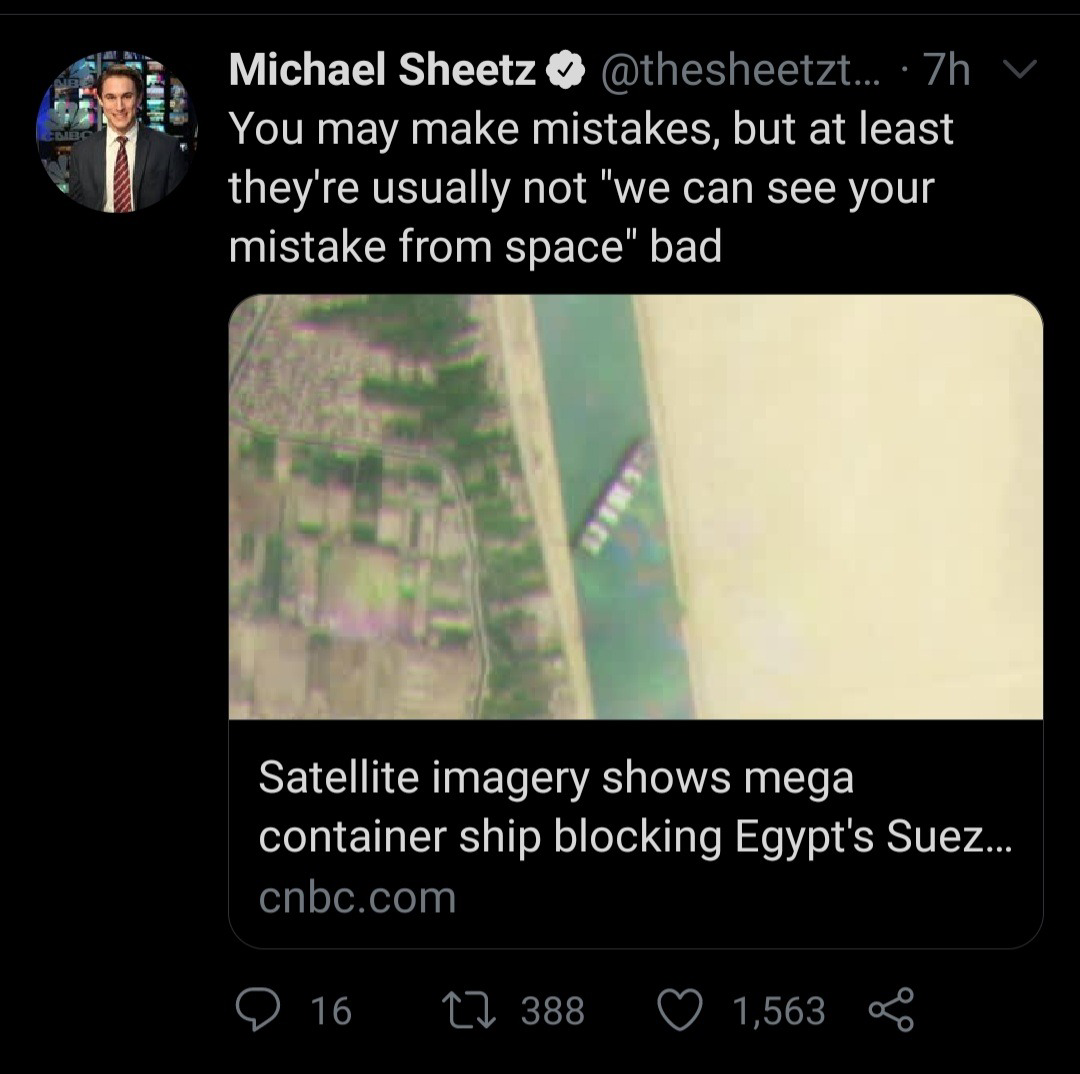This screenshot has width=1080, height=1074.
Task: Click the "You may make mistakes" tweet line
Action: click(591, 129)
